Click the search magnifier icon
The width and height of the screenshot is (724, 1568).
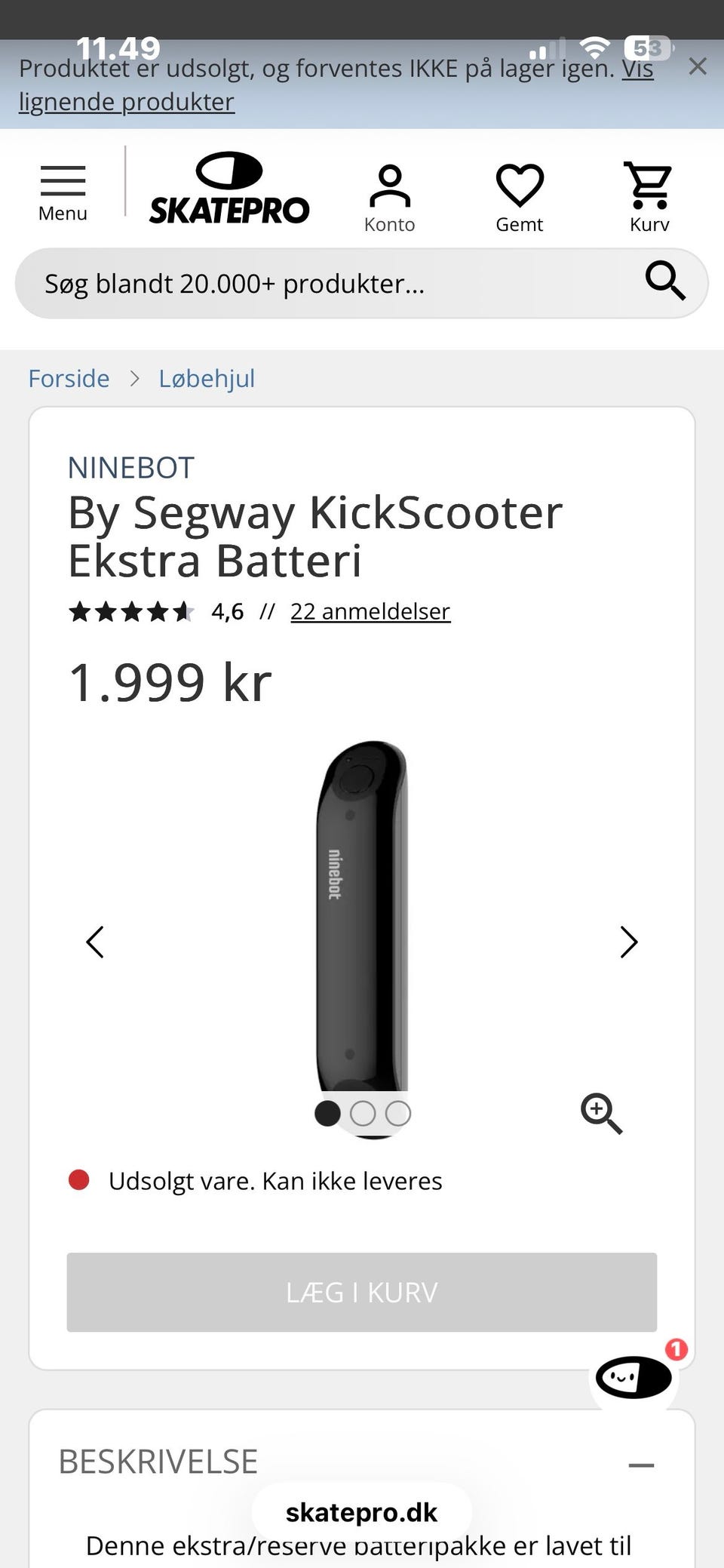tap(665, 282)
